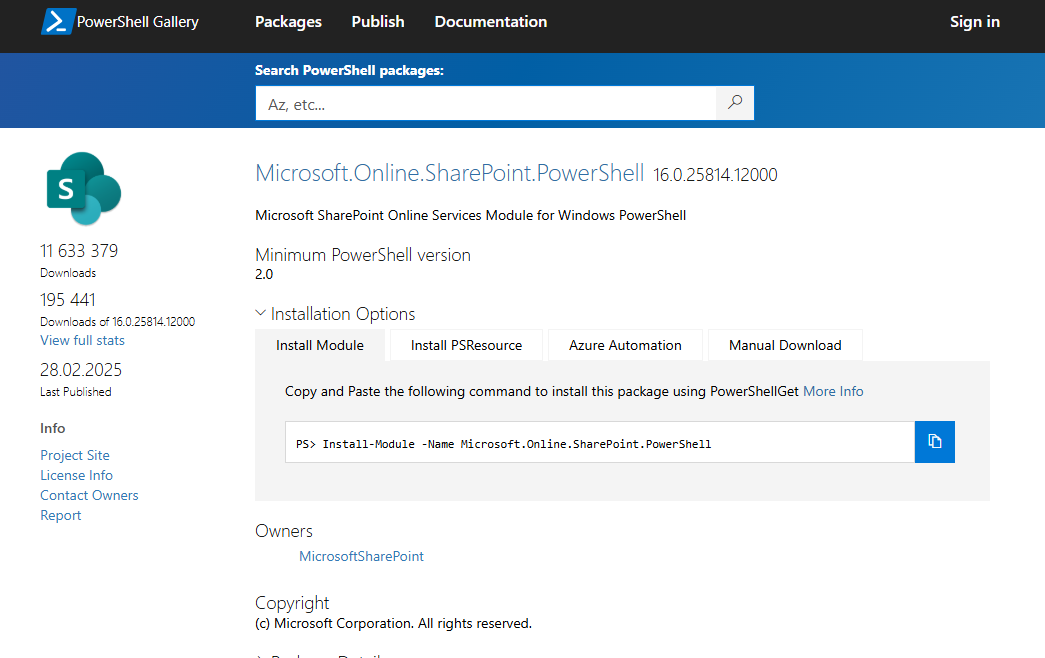Copy the Install-Module command with copy icon

point(934,442)
